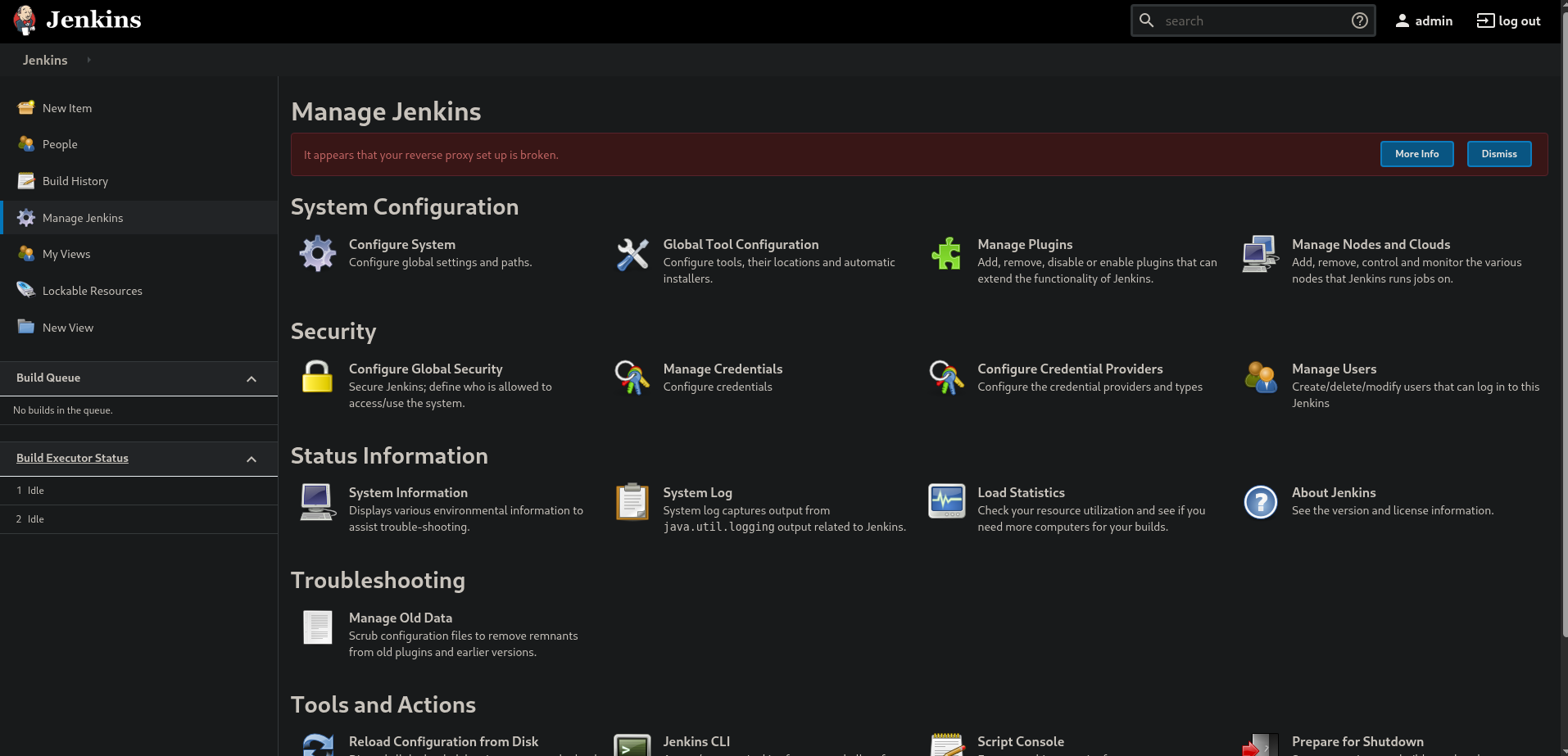
Task: Click the Jenkins title text in header
Action: (93, 20)
